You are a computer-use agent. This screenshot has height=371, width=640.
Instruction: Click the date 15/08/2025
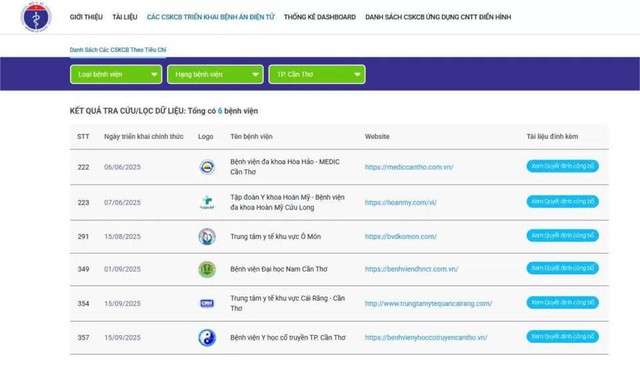(122, 236)
